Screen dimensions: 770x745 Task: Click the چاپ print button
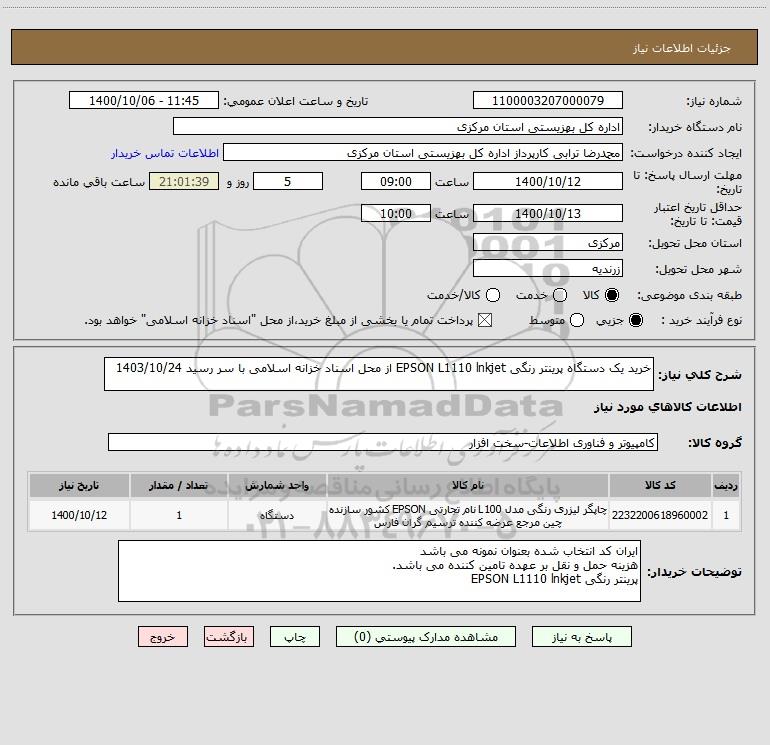pos(295,636)
